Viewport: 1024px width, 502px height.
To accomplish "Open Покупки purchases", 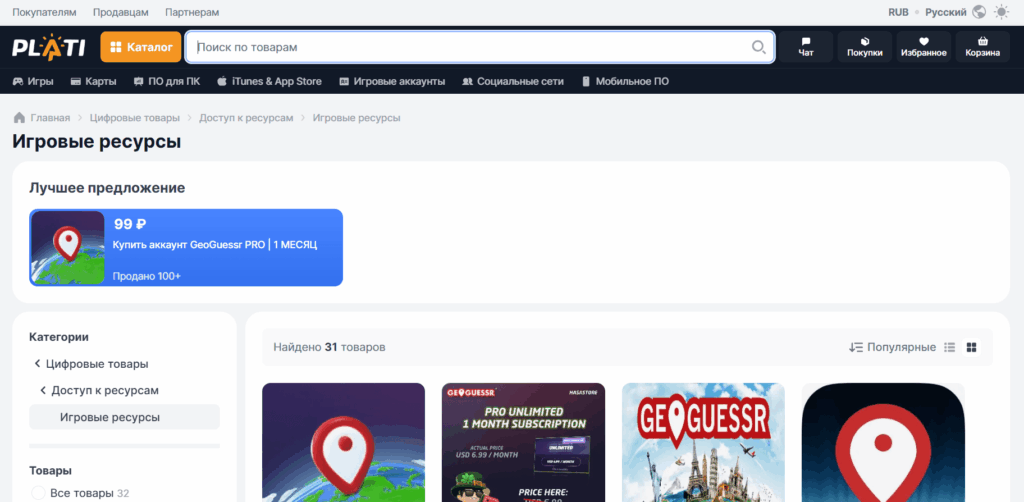I will 865,47.
